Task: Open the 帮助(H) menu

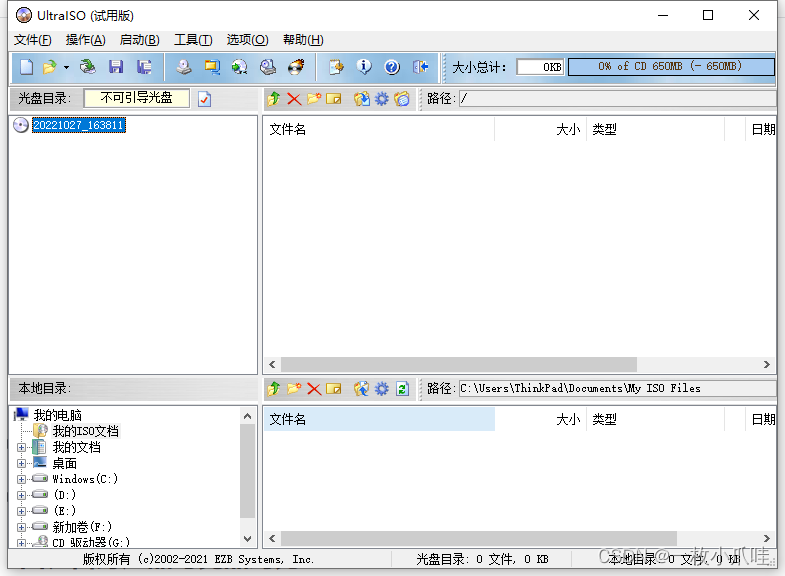Action: pos(303,40)
